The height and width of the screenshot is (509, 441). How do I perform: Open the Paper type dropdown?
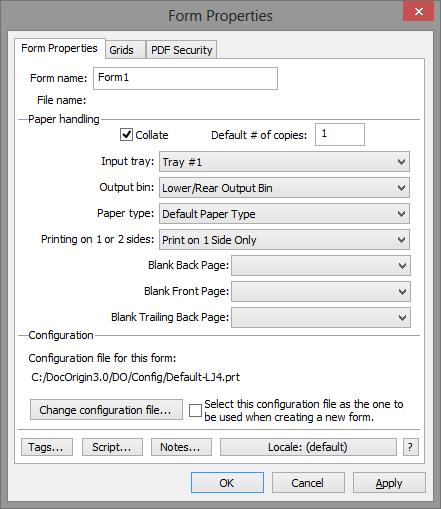point(284,214)
